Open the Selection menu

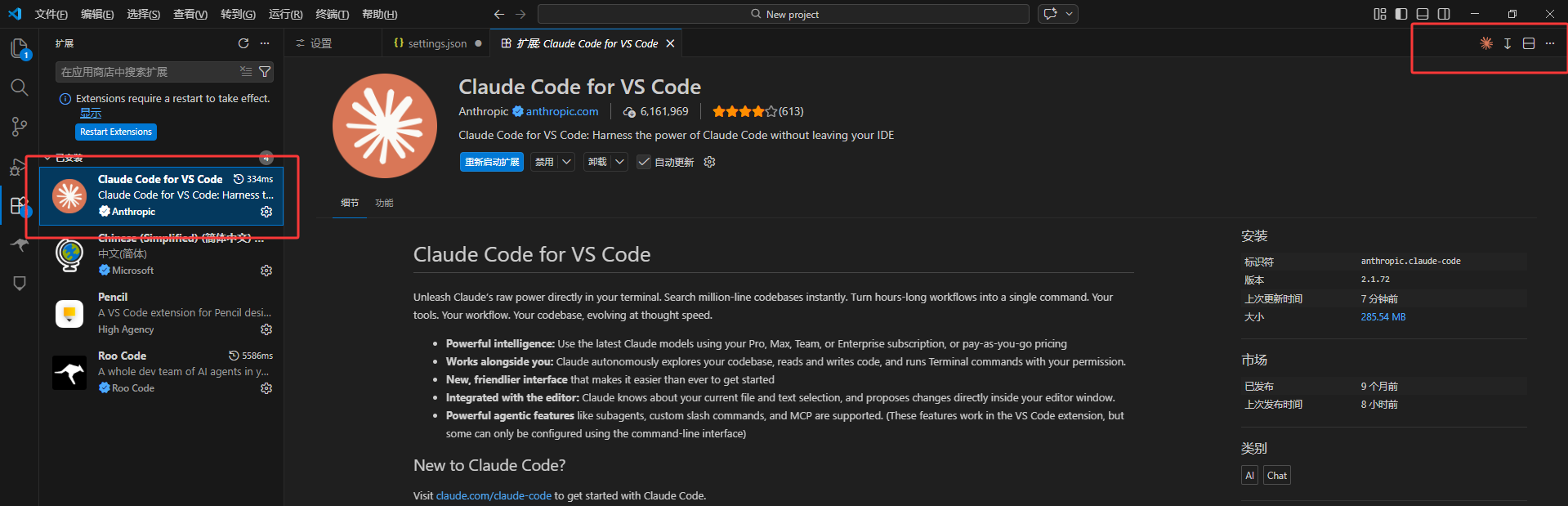click(x=143, y=14)
